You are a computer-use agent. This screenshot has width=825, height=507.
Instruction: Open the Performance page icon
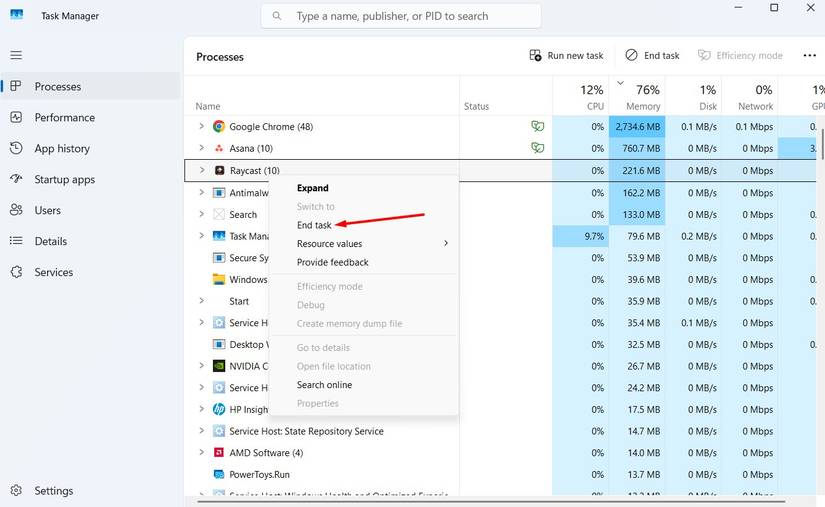16,117
